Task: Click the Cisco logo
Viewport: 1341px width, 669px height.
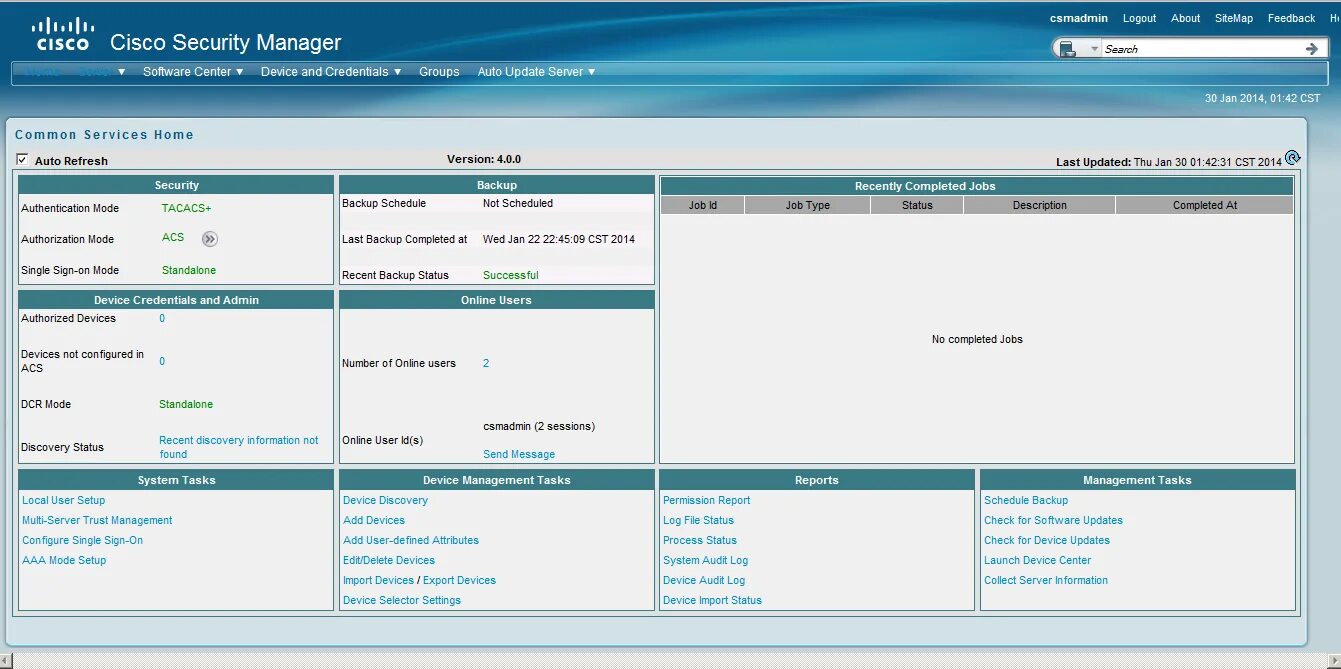Action: point(62,34)
